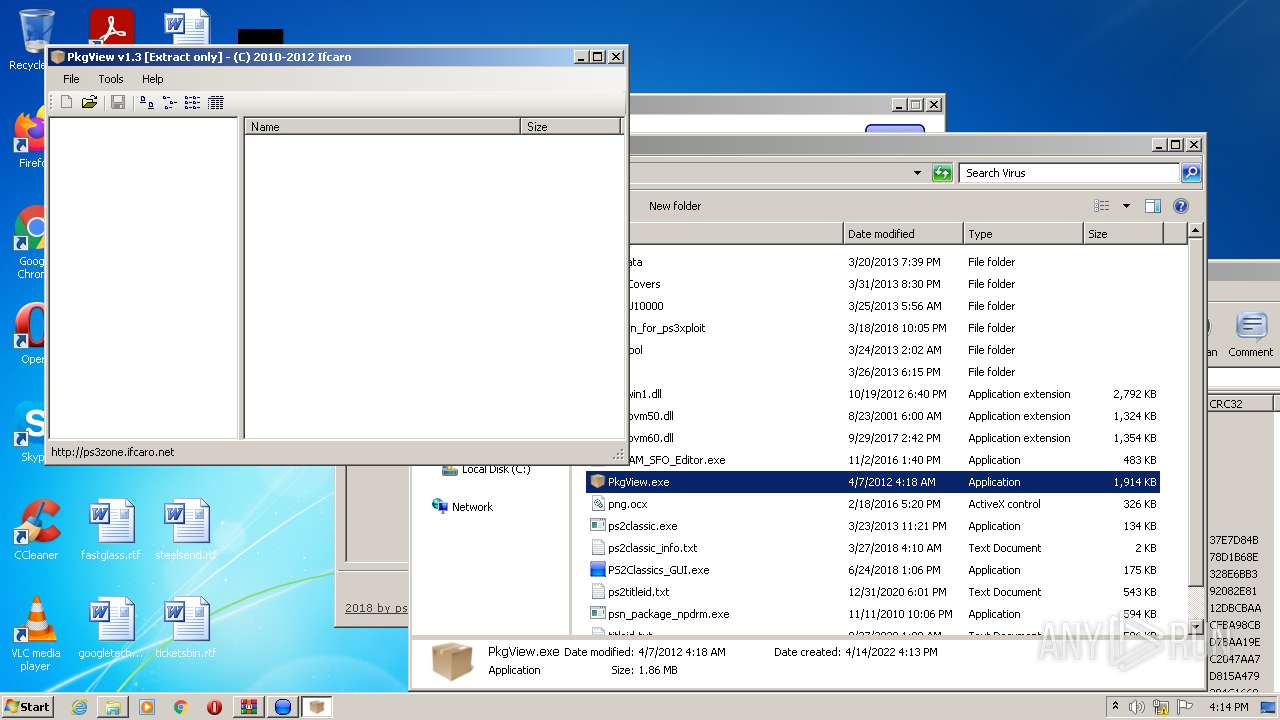Select the PkgView.exe file in Explorer
The height and width of the screenshot is (720, 1280).
tap(872, 482)
